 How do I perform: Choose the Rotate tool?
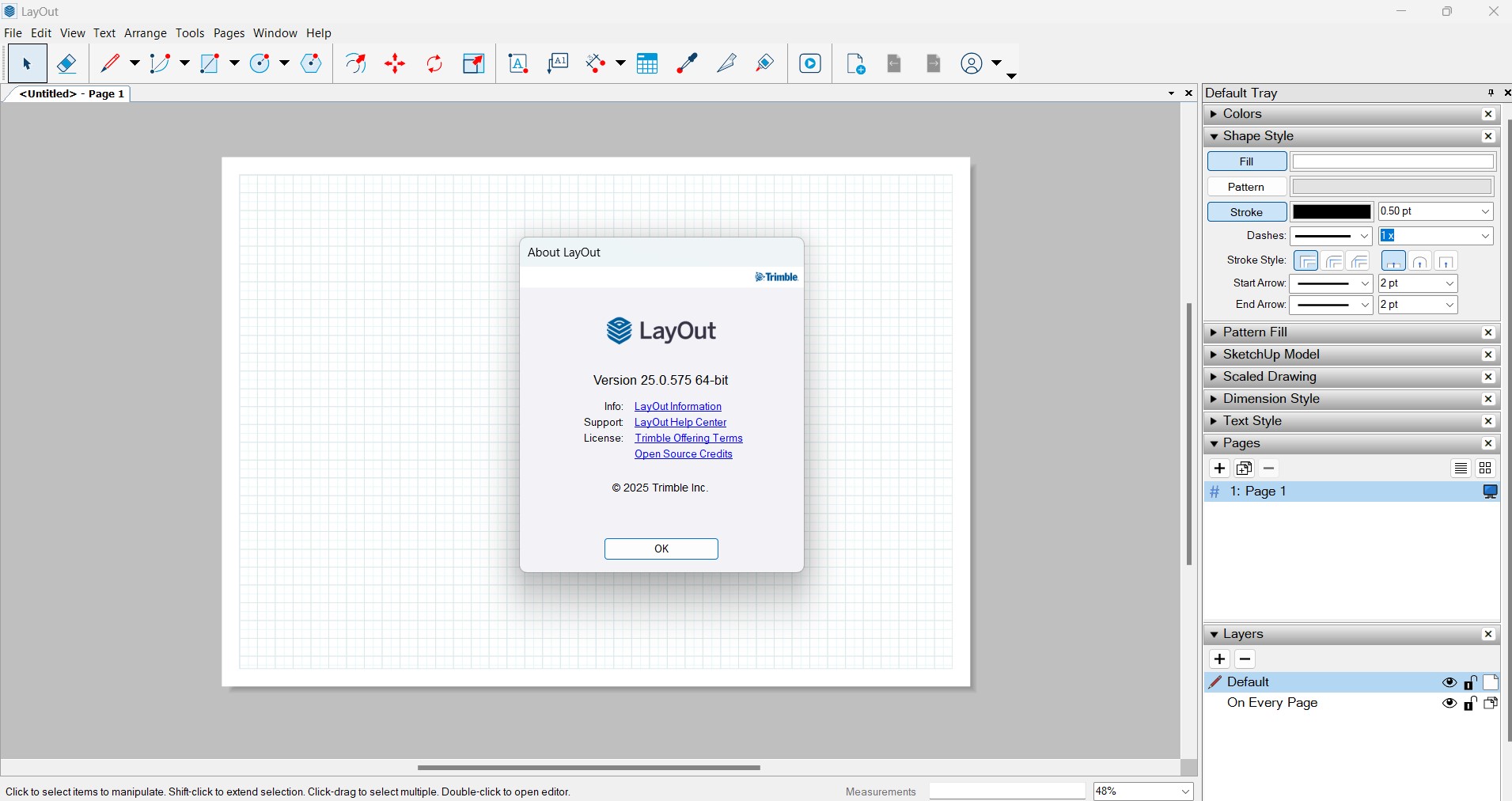tap(434, 63)
